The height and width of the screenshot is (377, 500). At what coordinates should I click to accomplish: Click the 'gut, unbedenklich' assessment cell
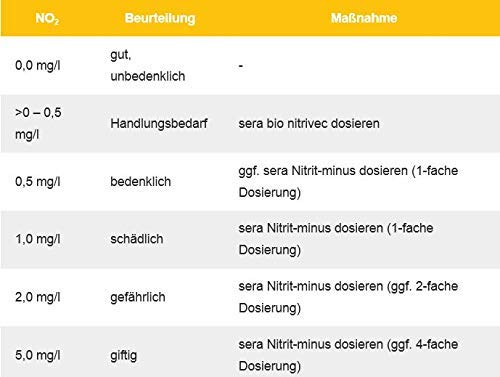click(x=148, y=65)
